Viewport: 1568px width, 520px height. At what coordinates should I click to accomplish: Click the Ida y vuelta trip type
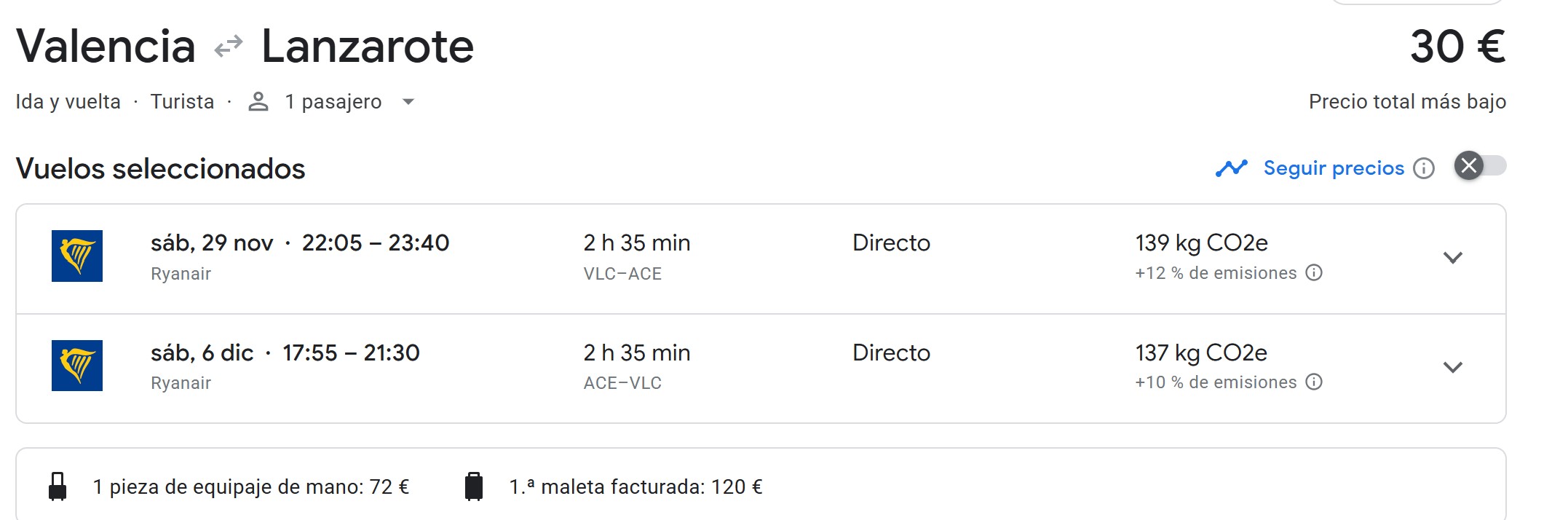point(68,102)
